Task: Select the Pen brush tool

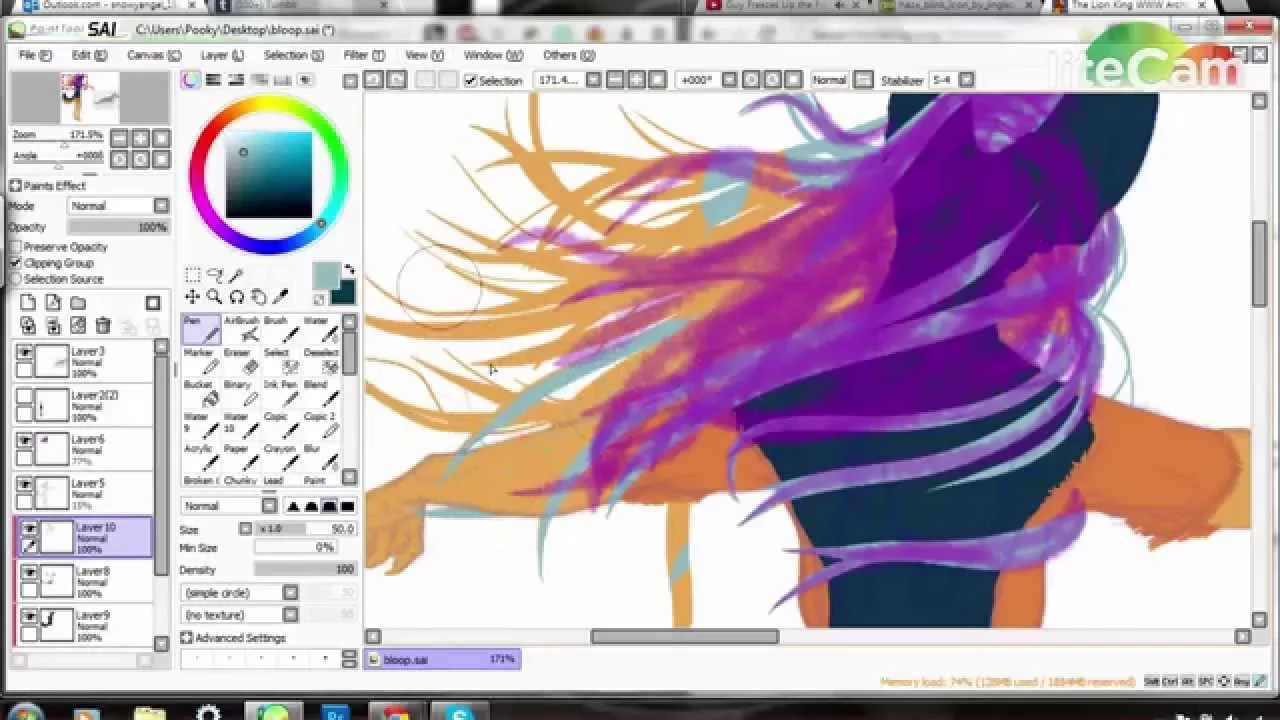Action: coord(201,330)
